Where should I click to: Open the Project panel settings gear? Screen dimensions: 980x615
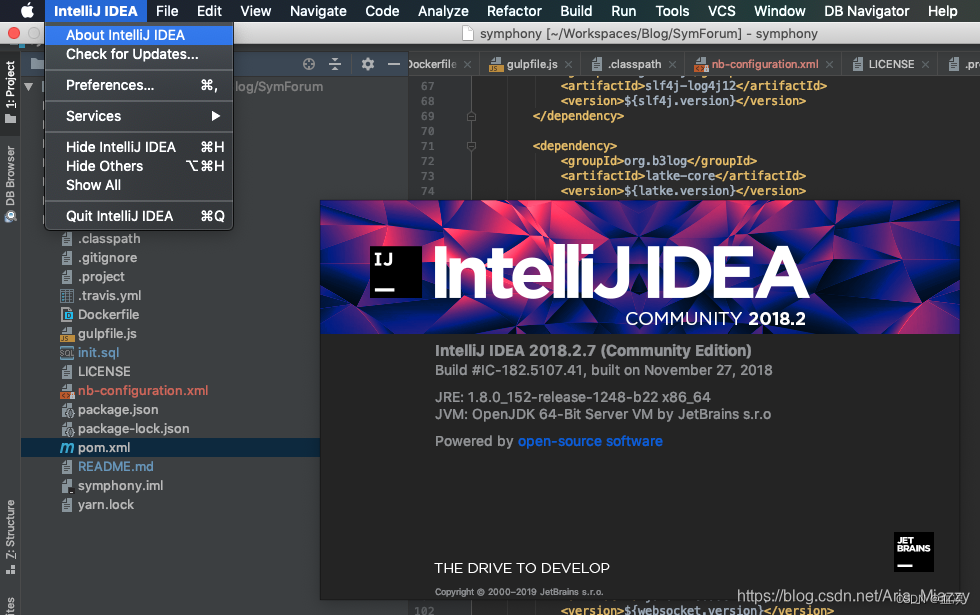368,64
